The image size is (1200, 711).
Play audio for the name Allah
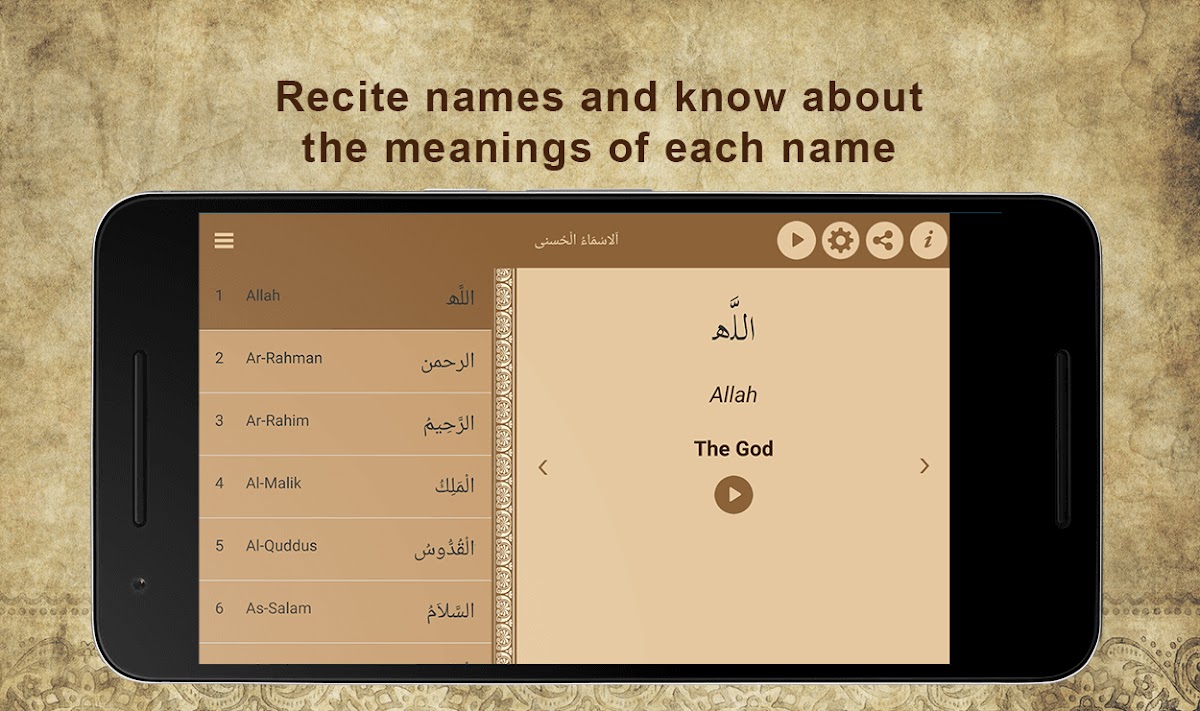coord(733,494)
